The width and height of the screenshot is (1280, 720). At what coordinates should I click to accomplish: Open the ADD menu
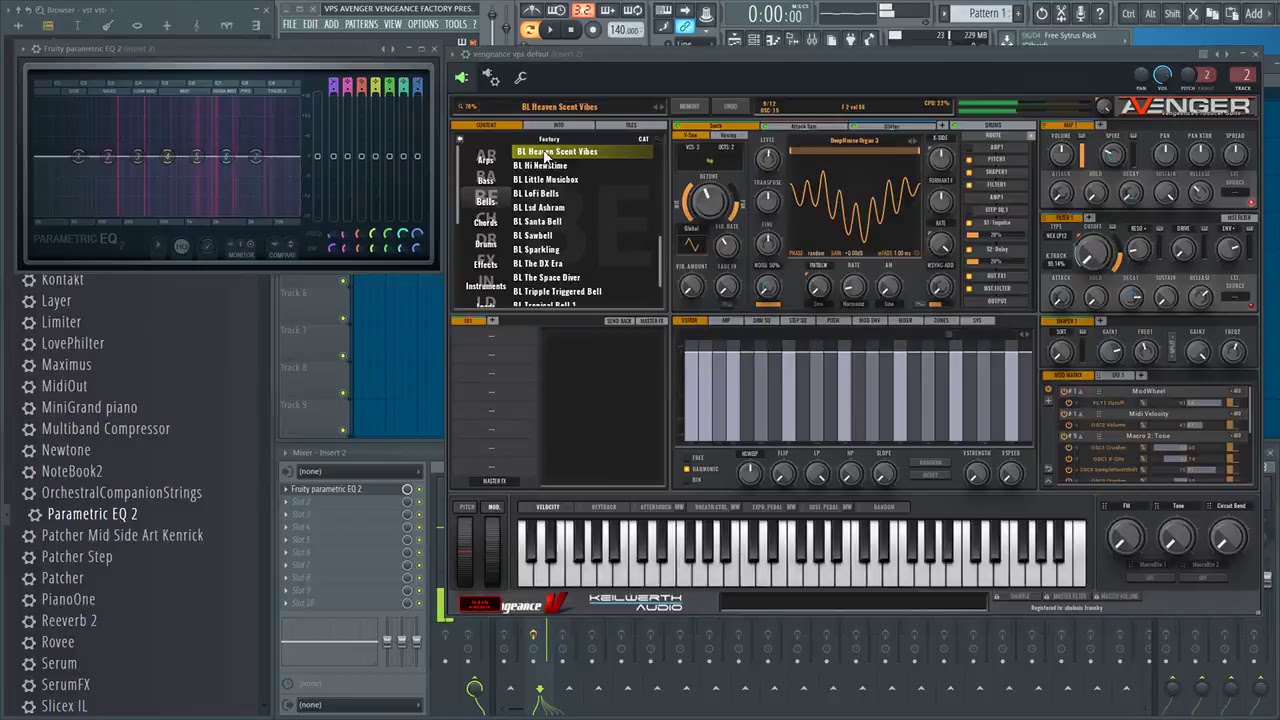click(x=331, y=24)
